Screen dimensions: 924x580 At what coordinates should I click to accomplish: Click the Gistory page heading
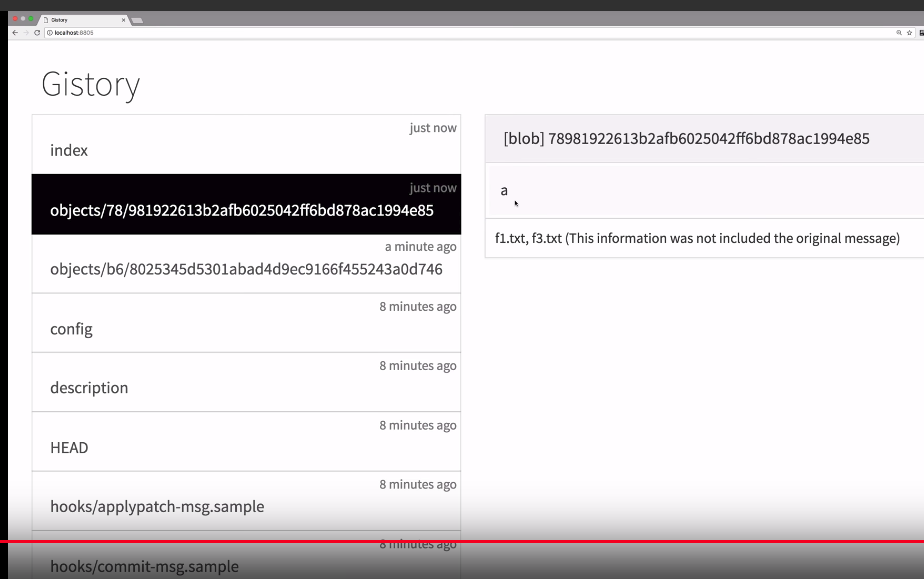tap(91, 85)
